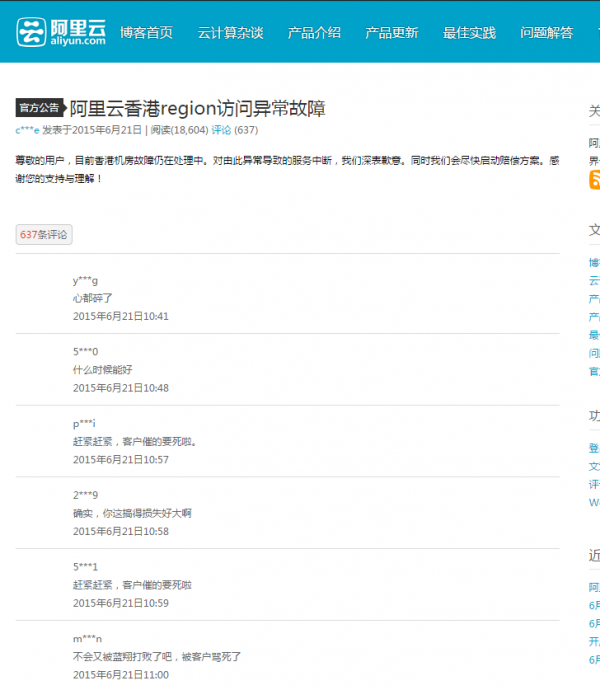This screenshot has height=690, width=600.
Task: Open 问题解答 in the navigation bar
Action: 546,33
